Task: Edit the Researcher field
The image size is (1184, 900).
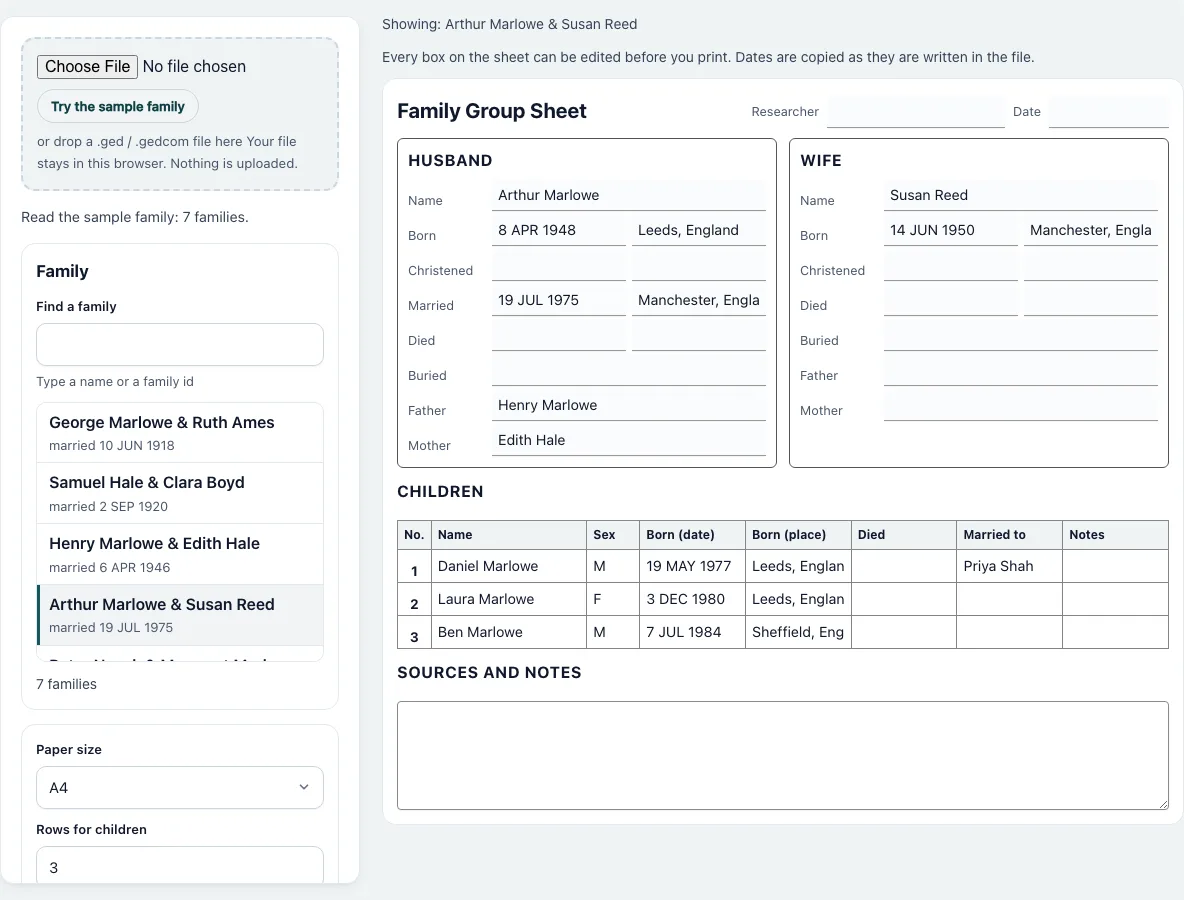Action: 915,112
